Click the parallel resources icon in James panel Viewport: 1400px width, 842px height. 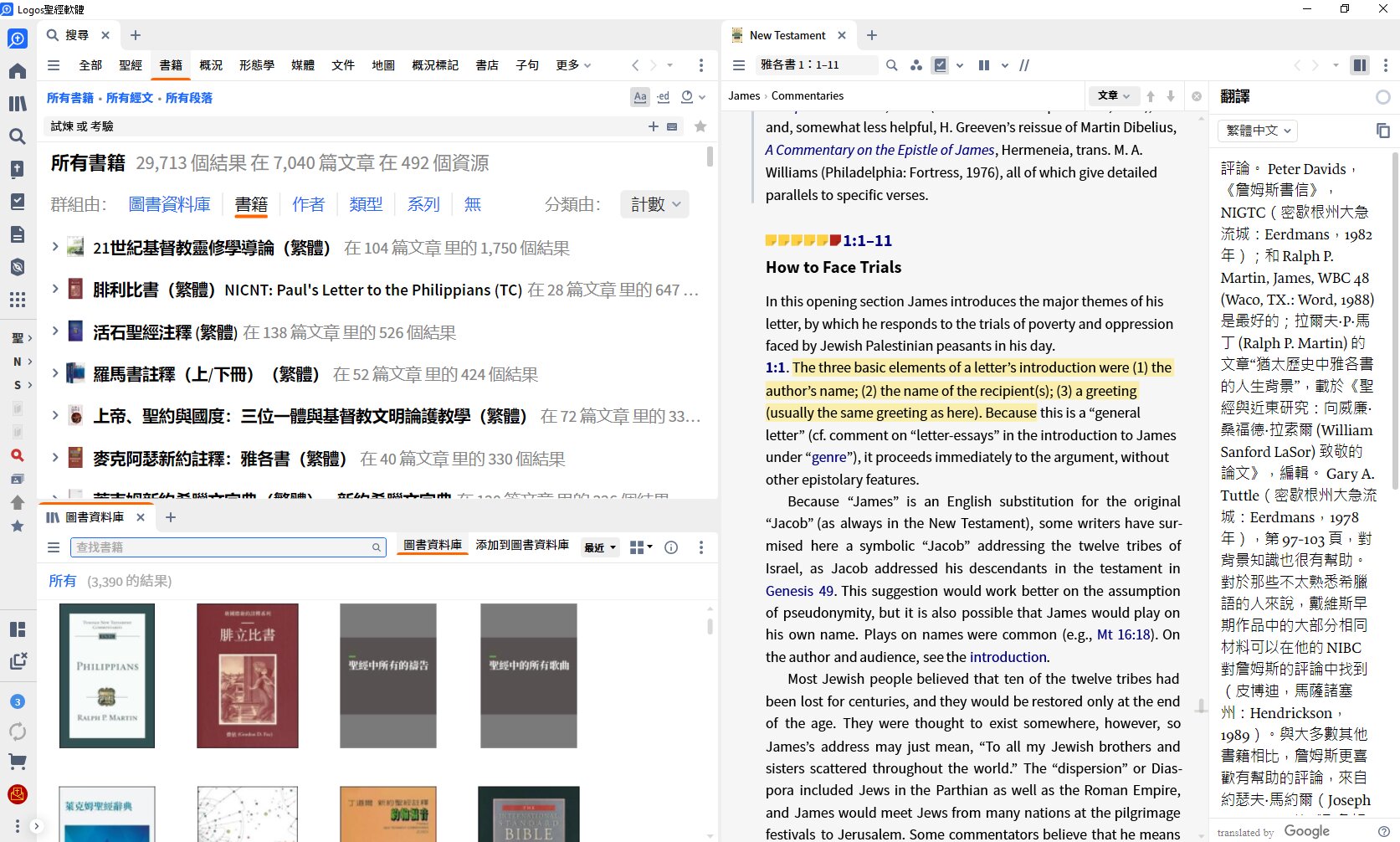point(984,65)
